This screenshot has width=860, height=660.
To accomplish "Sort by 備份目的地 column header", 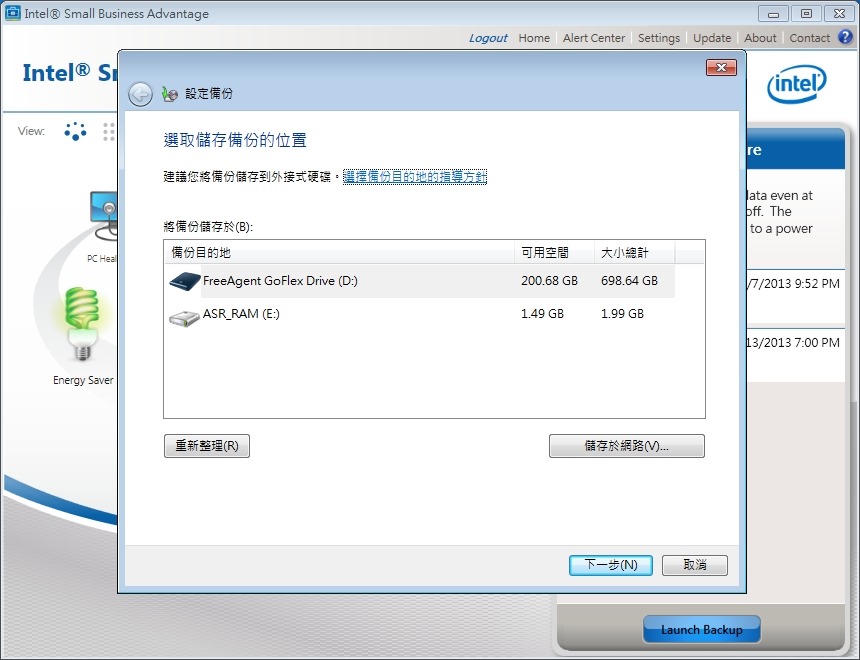I will (339, 253).
